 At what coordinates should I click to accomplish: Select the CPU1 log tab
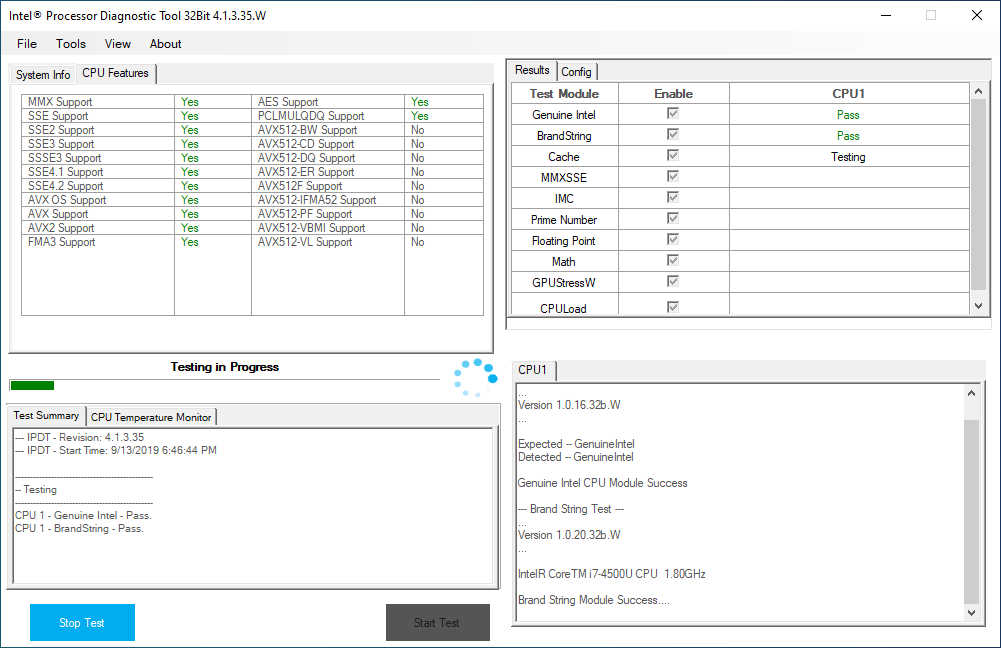coord(533,370)
